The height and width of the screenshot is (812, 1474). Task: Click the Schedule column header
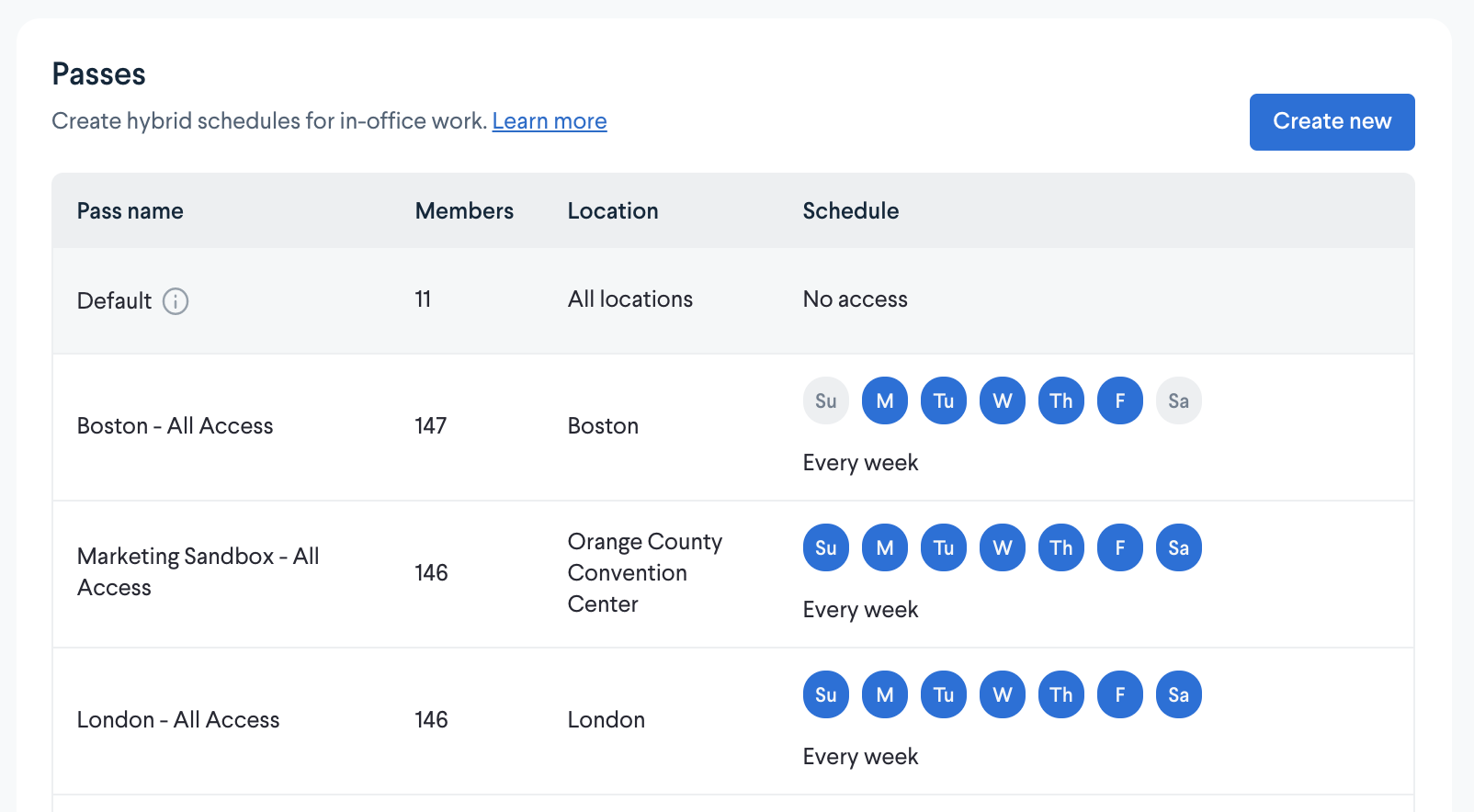[851, 210]
